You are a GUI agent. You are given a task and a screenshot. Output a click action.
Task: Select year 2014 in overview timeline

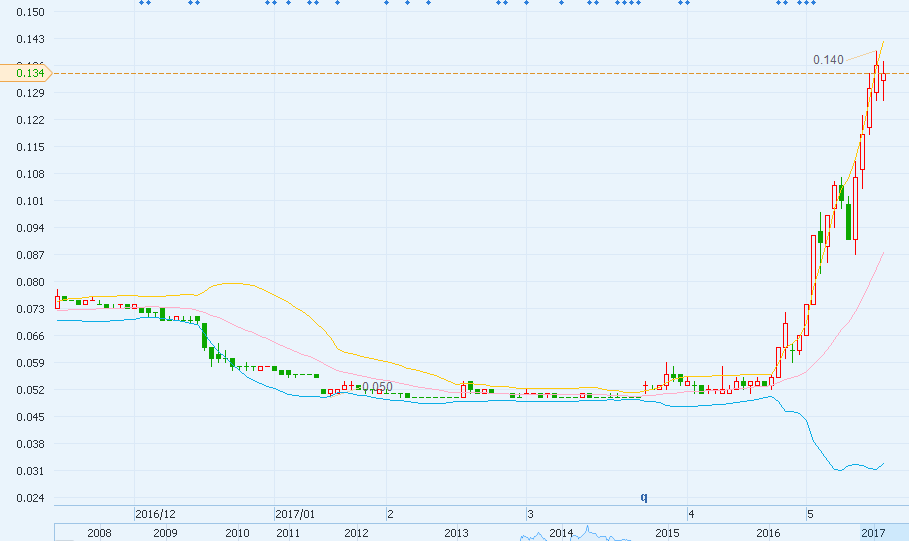(x=561, y=533)
